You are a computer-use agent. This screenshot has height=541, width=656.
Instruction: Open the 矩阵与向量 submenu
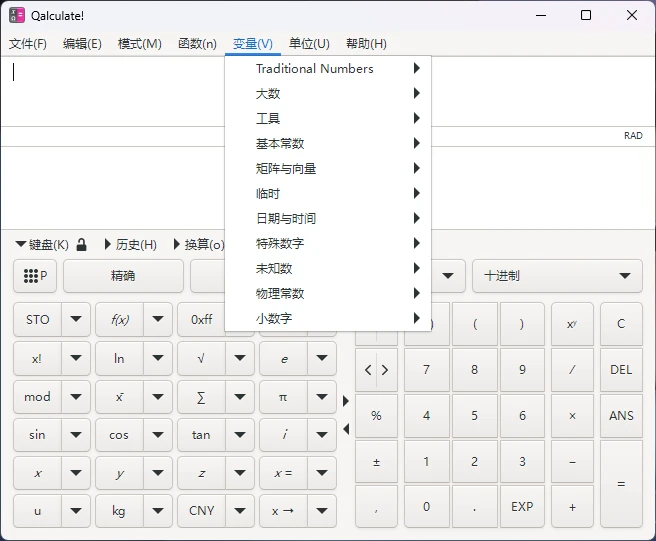tap(328, 168)
